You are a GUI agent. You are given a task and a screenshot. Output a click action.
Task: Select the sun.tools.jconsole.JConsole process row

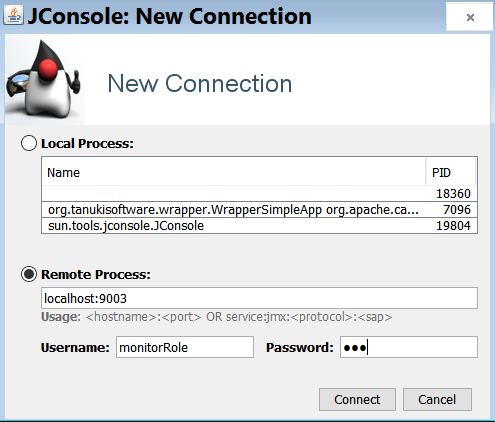click(x=259, y=226)
